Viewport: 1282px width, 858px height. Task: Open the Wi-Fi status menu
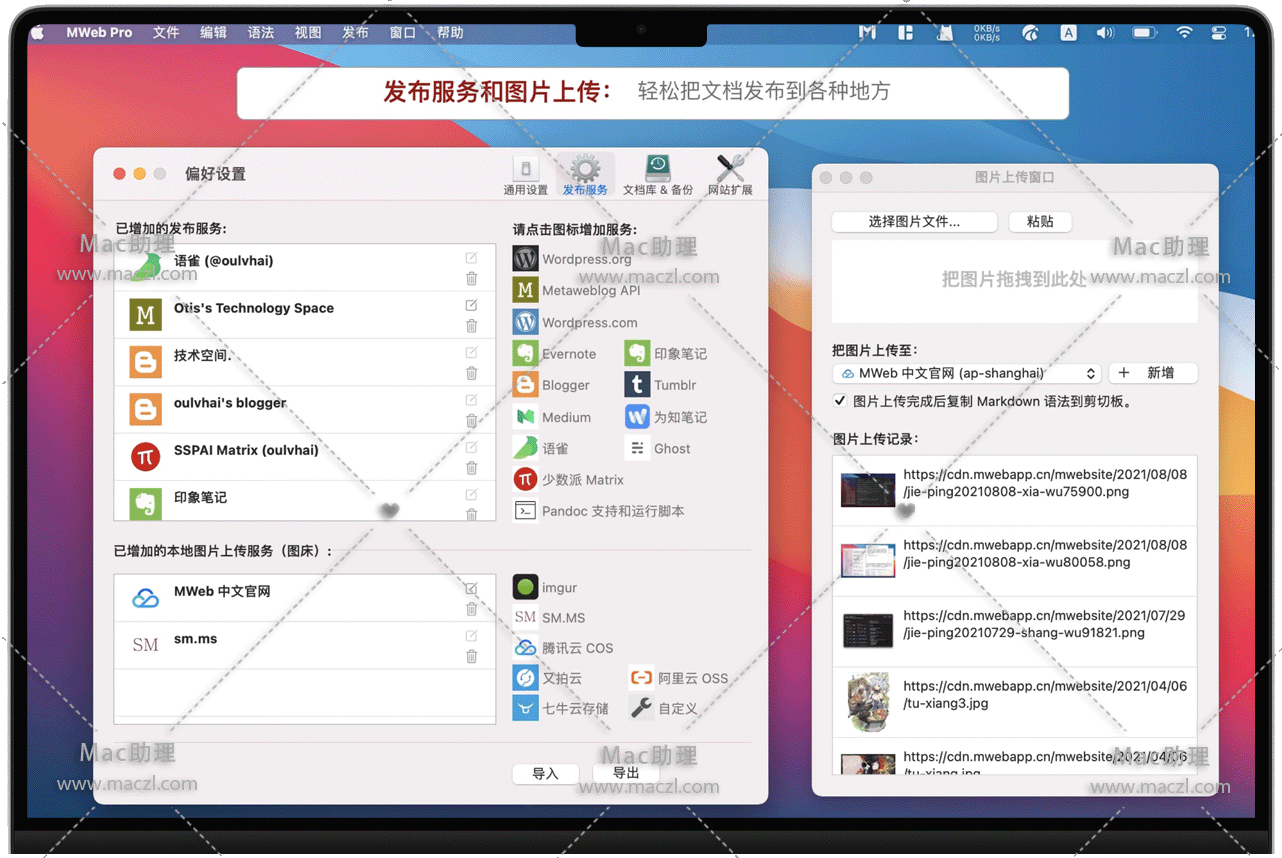click(x=1184, y=32)
